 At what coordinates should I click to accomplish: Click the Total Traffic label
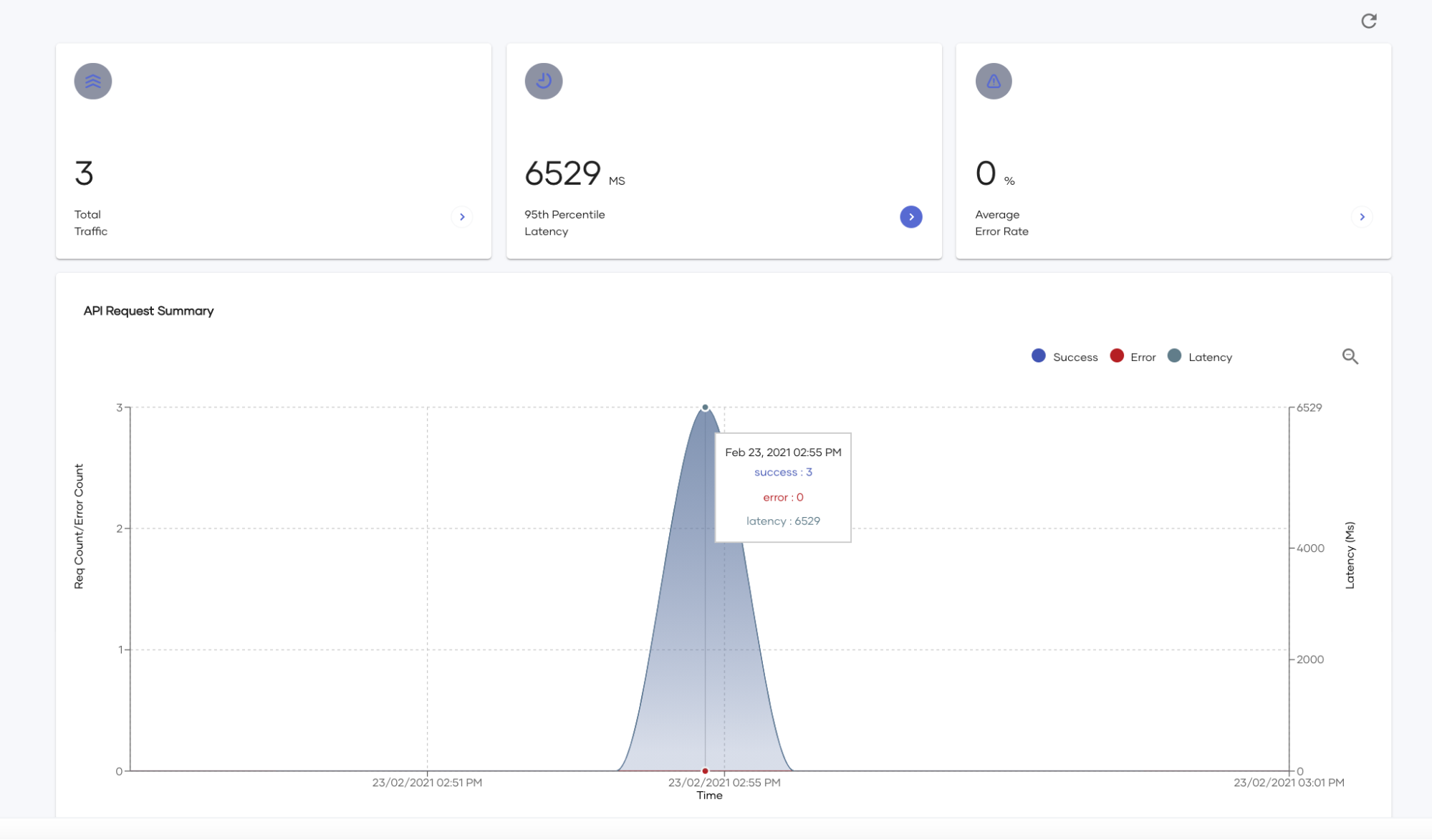[91, 223]
